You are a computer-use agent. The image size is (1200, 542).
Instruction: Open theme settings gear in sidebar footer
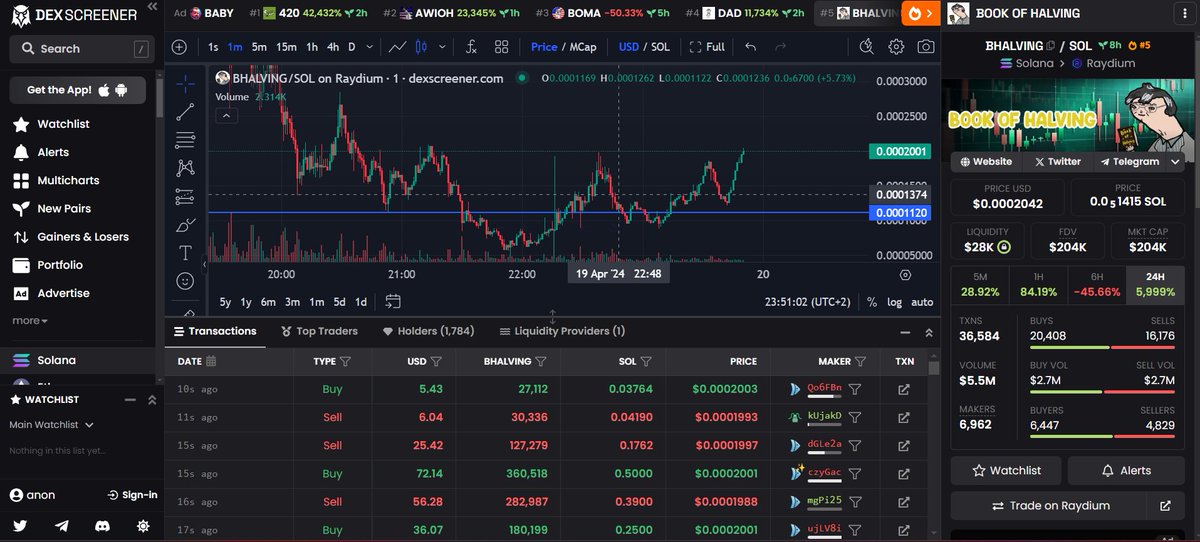(x=143, y=525)
